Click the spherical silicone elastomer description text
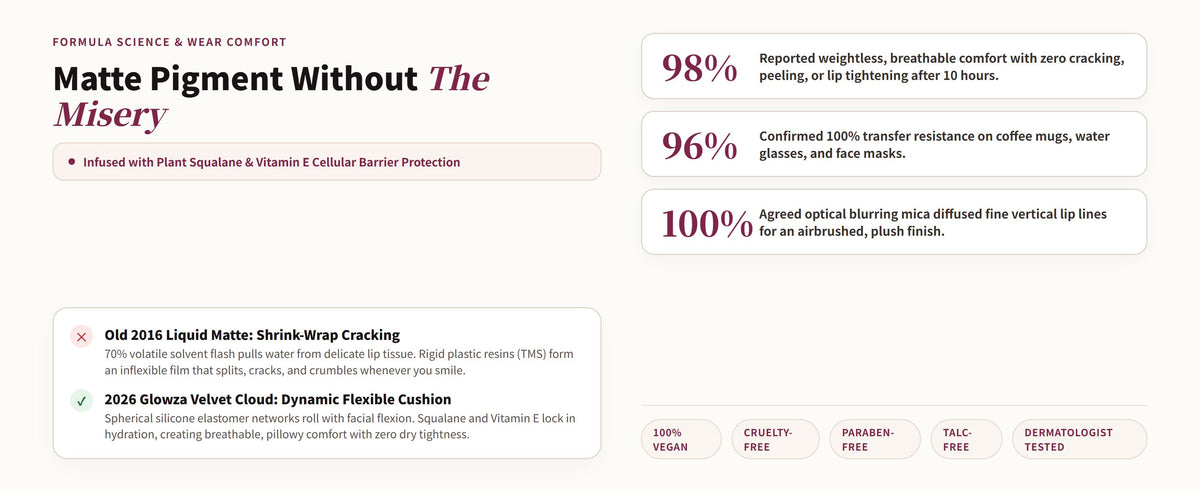The height and width of the screenshot is (492, 1200). click(340, 426)
